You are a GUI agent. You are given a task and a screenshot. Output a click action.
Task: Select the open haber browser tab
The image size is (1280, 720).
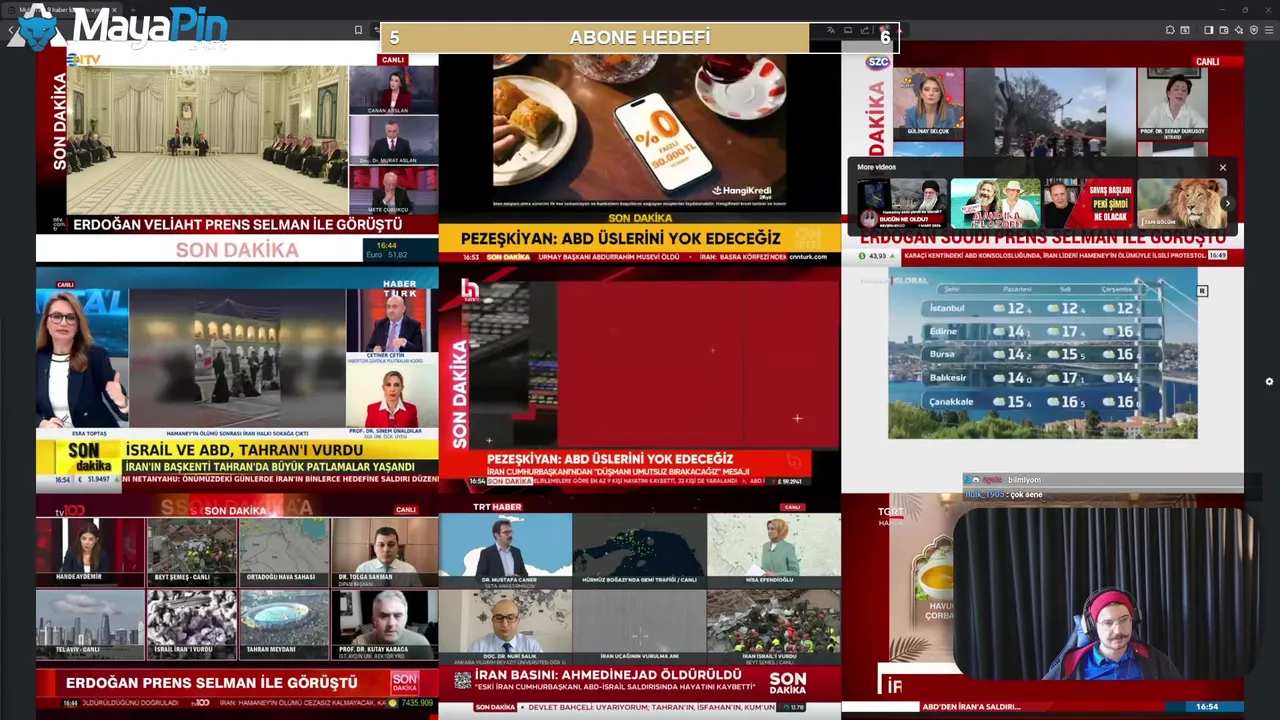point(60,10)
